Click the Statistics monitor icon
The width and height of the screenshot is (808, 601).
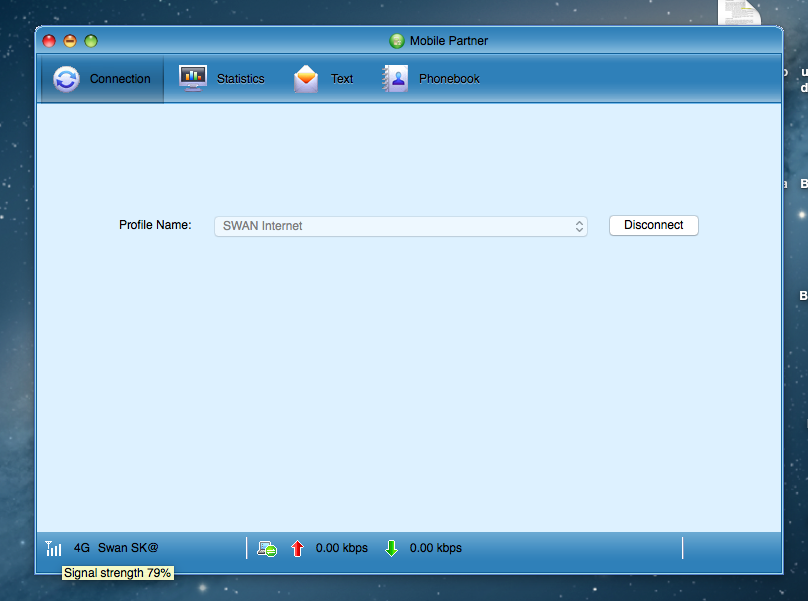coord(193,78)
